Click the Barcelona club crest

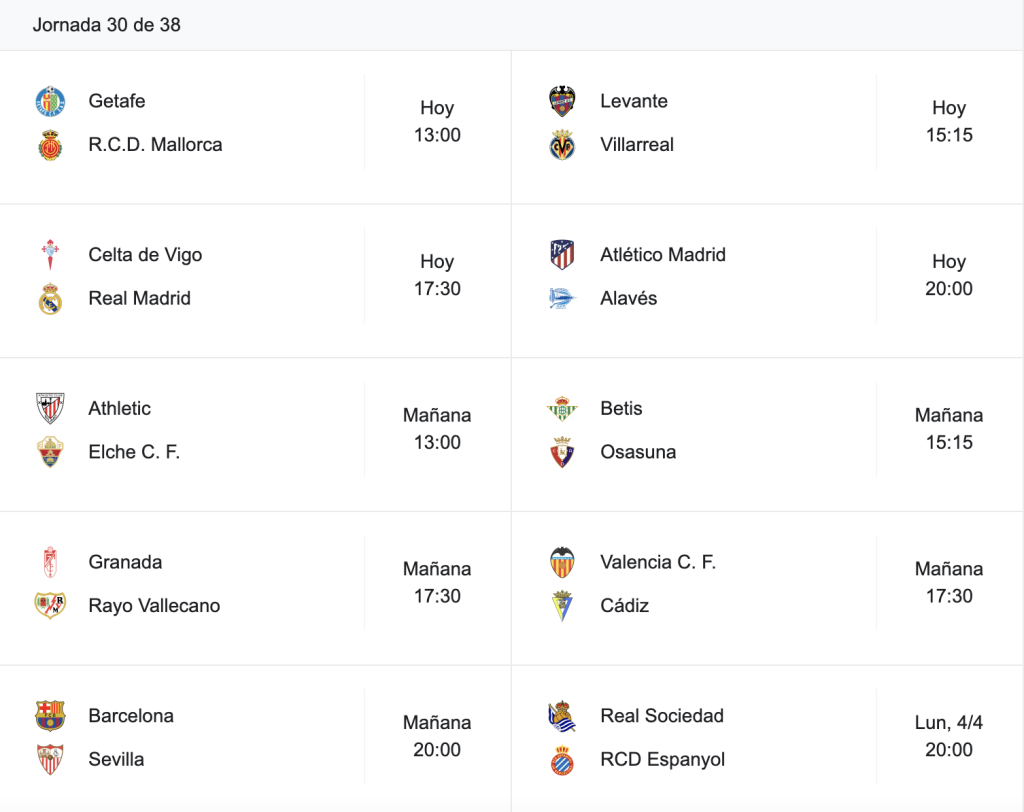click(x=50, y=716)
